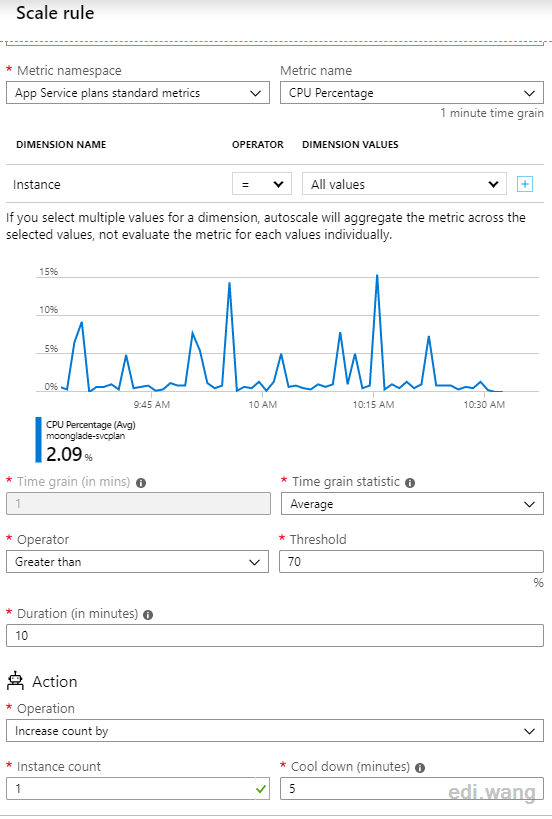This screenshot has width=552, height=819.
Task: Open the Time grain statistic Average dropdown
Action: tap(412, 504)
